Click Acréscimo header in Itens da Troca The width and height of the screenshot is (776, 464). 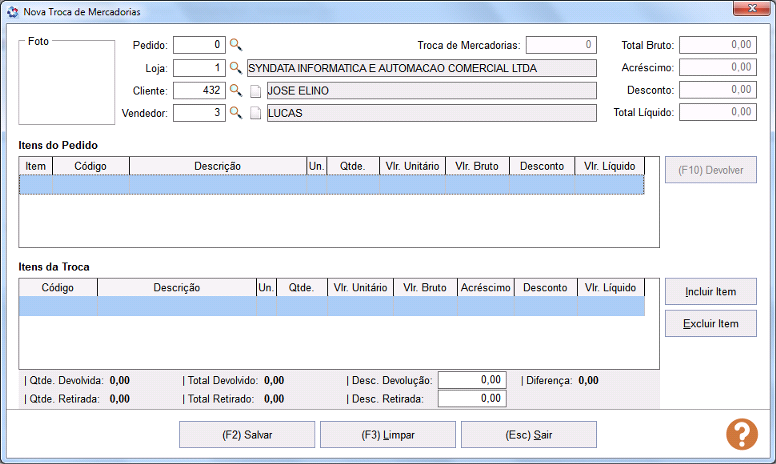click(485, 288)
